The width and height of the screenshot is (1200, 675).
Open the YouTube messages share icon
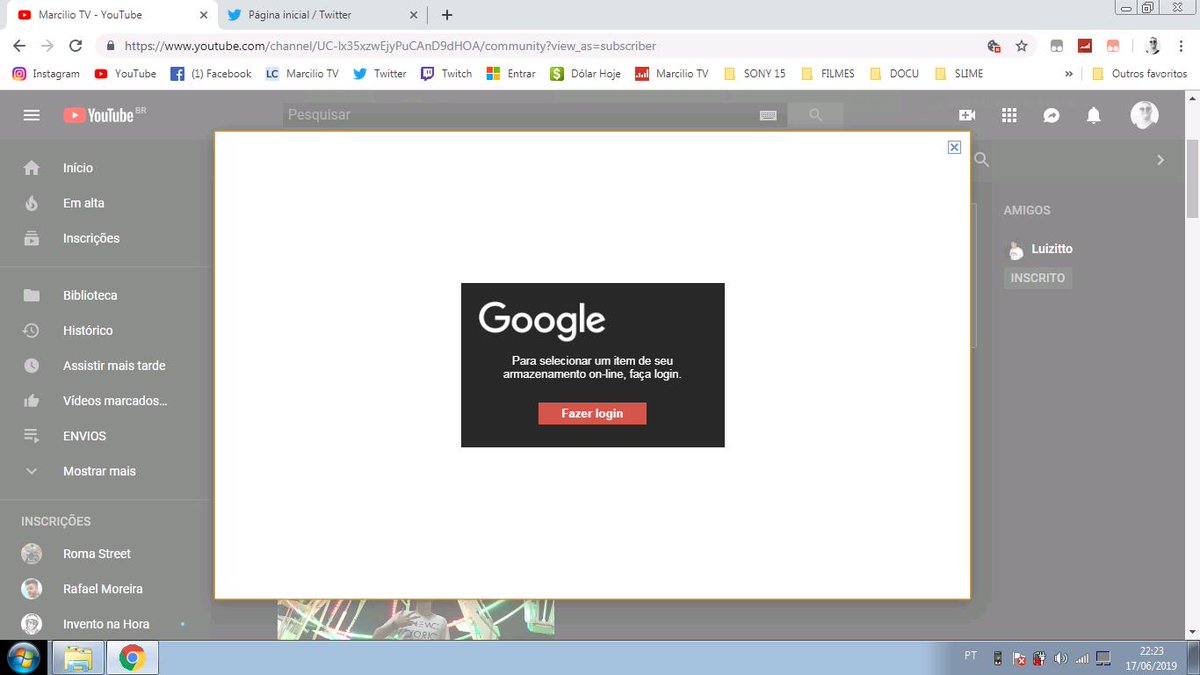(1051, 115)
